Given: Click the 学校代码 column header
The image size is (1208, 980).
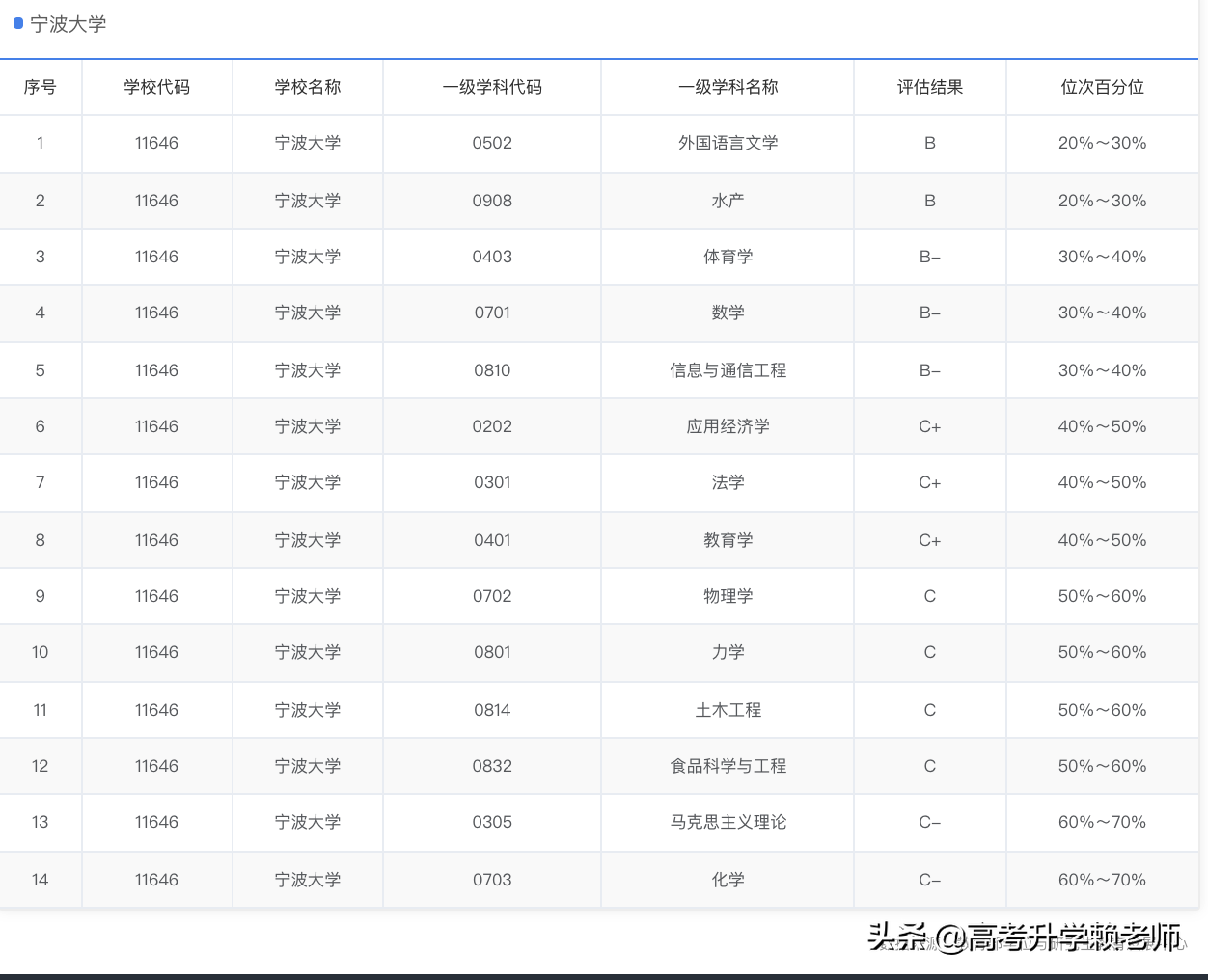Looking at the screenshot, I should coord(156,86).
